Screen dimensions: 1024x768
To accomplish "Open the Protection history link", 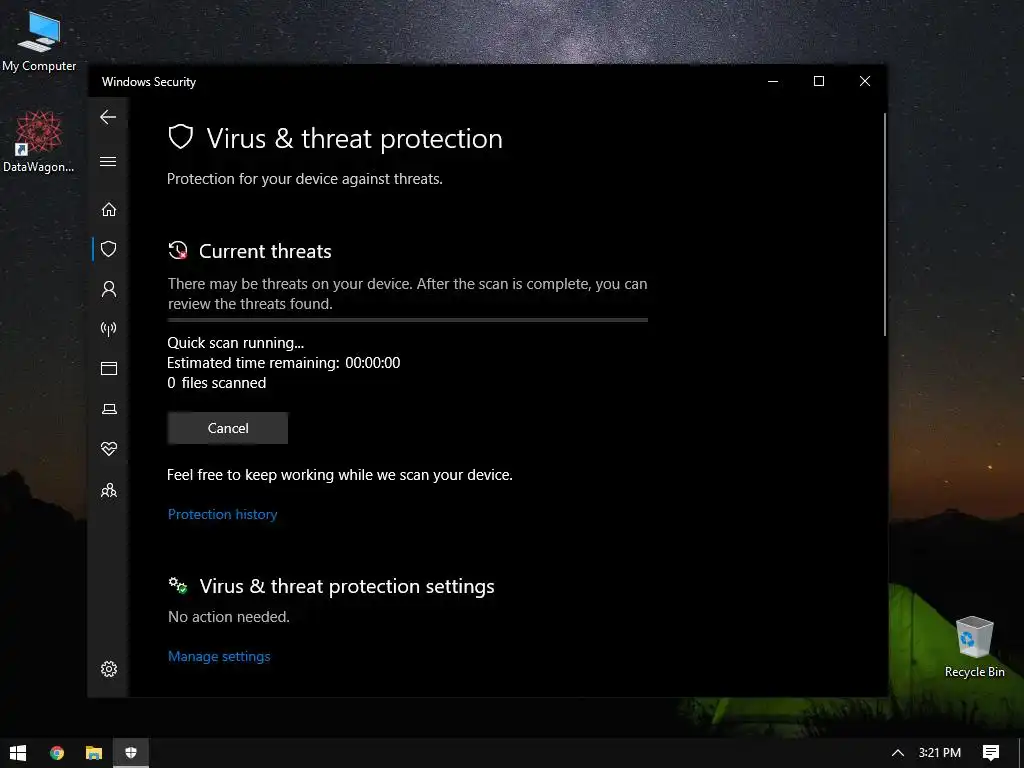I will 223,514.
